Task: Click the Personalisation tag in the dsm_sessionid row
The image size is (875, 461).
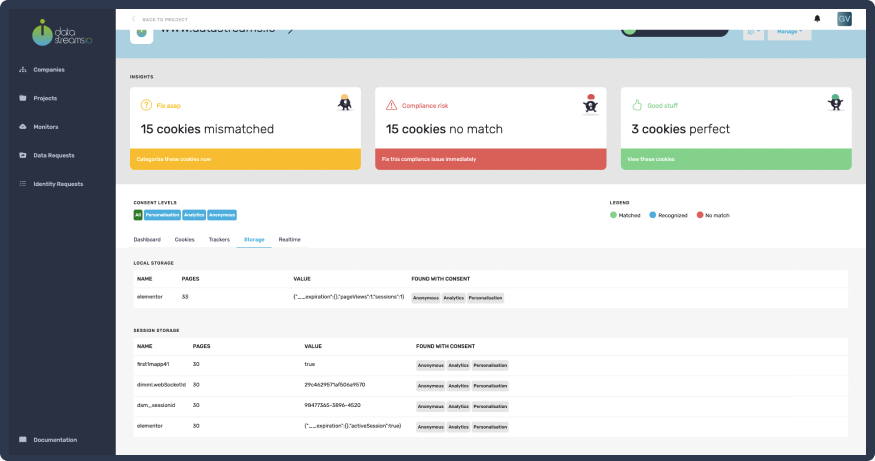Action: [491, 407]
